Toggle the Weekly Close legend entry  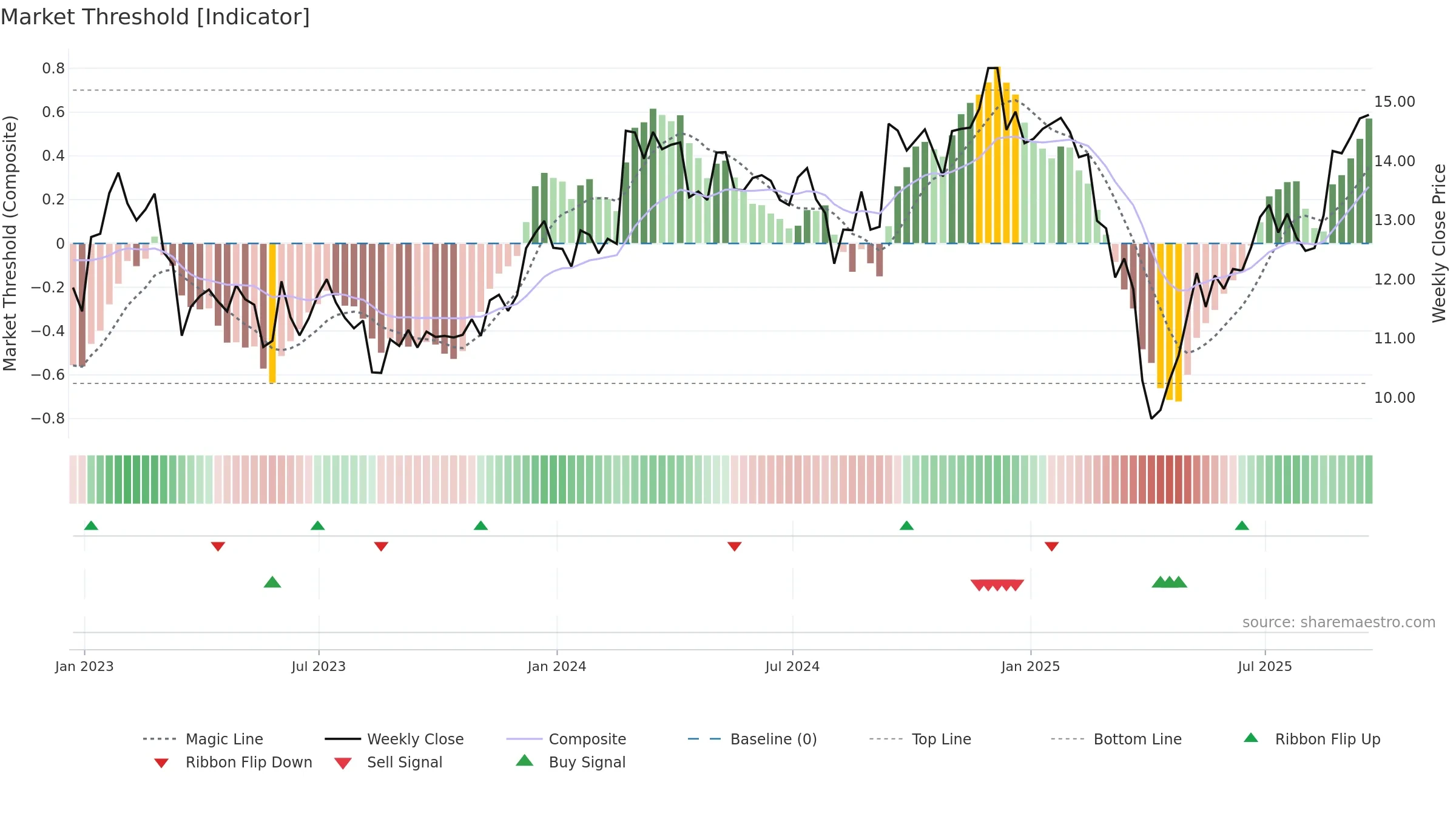tap(394, 739)
